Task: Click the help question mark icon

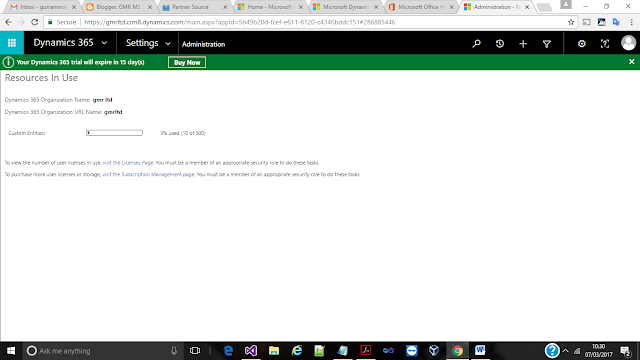Action: pyautogui.click(x=605, y=43)
